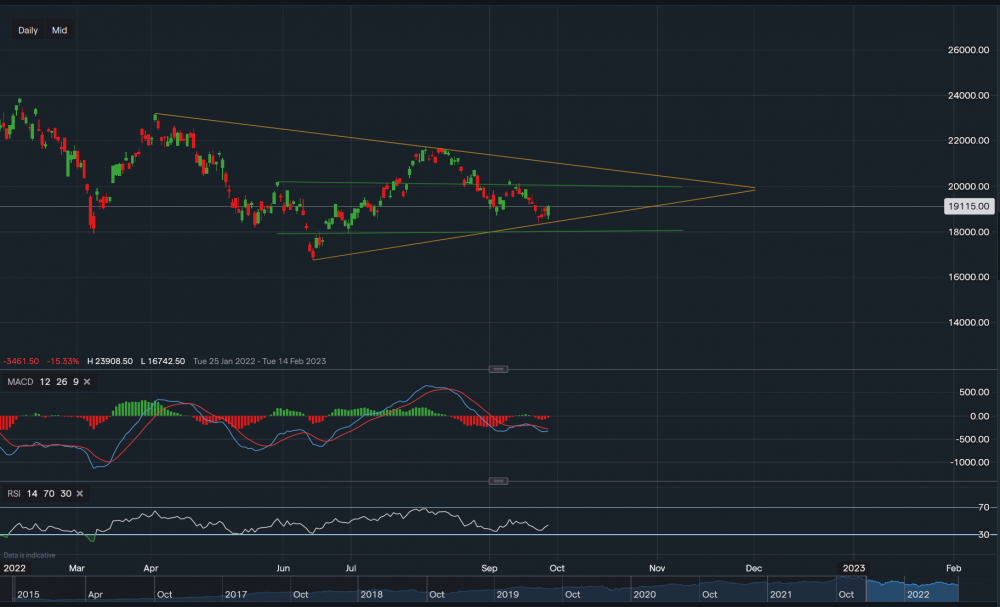
Task: Click resize handle above the RSI panel
Action: tap(497, 481)
